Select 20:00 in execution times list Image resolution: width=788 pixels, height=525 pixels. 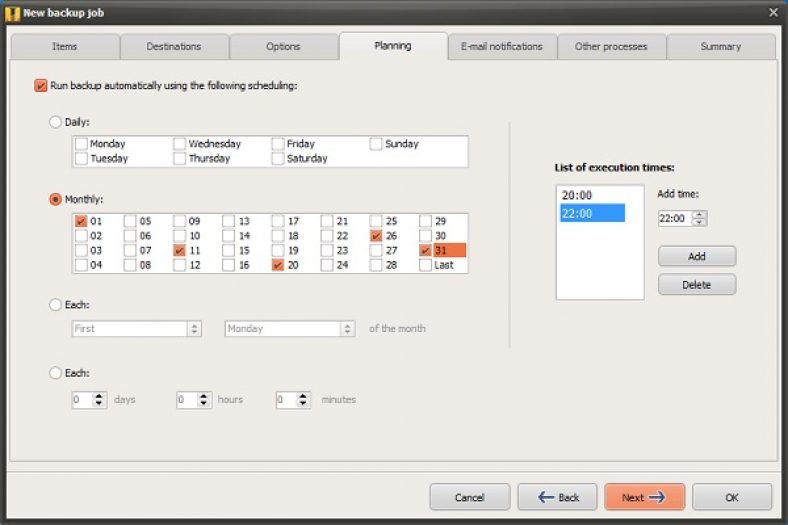click(x=593, y=195)
